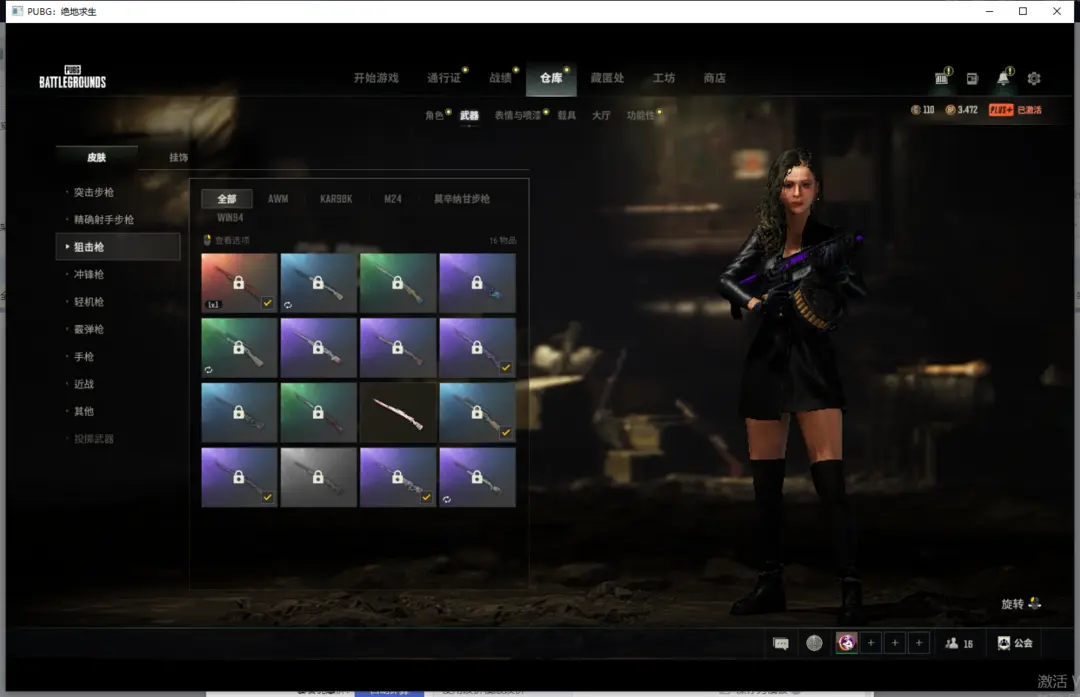Click the refresh icon on green skin tile
Image resolution: width=1080 pixels, height=697 pixels.
(x=208, y=370)
